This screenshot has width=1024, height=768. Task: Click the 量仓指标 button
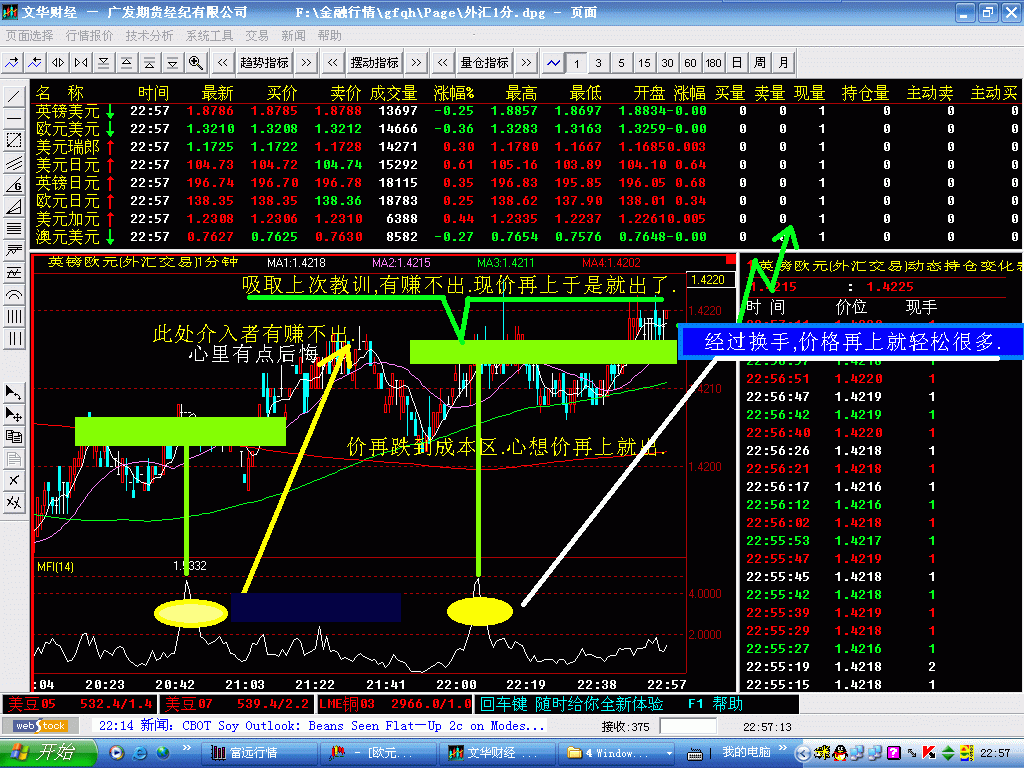coord(485,63)
